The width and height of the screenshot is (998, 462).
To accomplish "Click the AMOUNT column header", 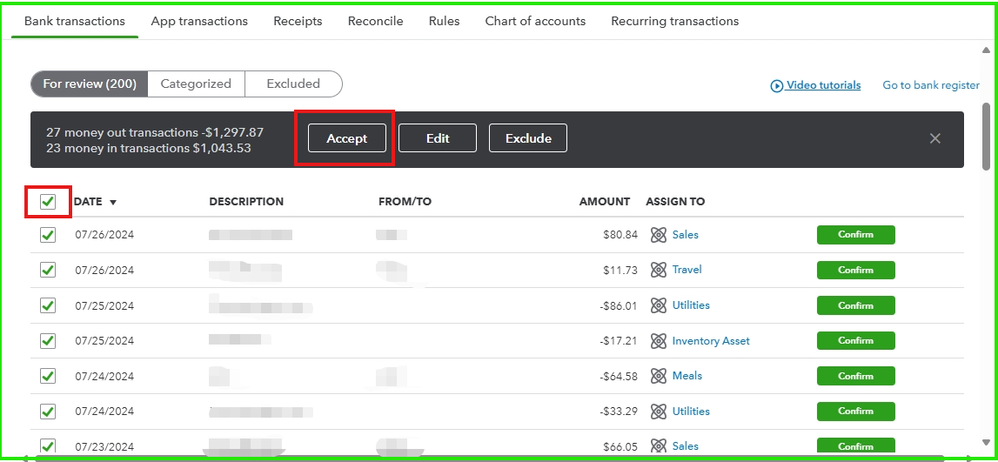I will click(x=605, y=202).
